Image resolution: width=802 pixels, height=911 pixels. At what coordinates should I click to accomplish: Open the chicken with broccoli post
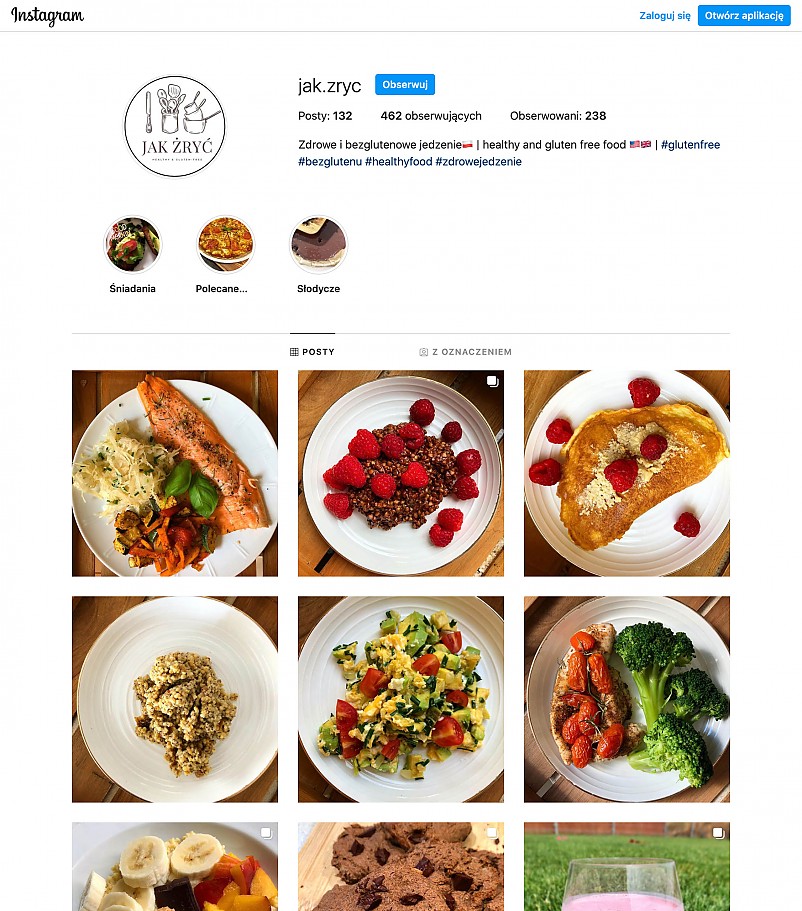coord(627,700)
